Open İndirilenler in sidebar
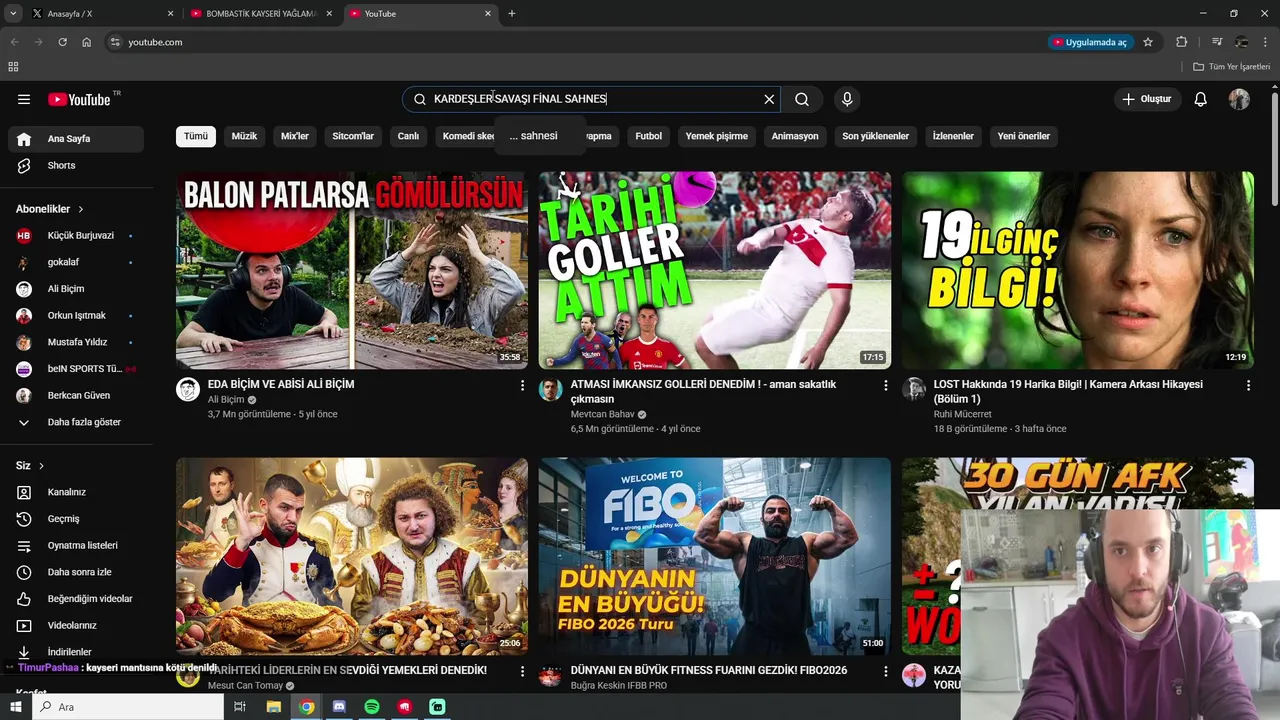 coord(76,652)
